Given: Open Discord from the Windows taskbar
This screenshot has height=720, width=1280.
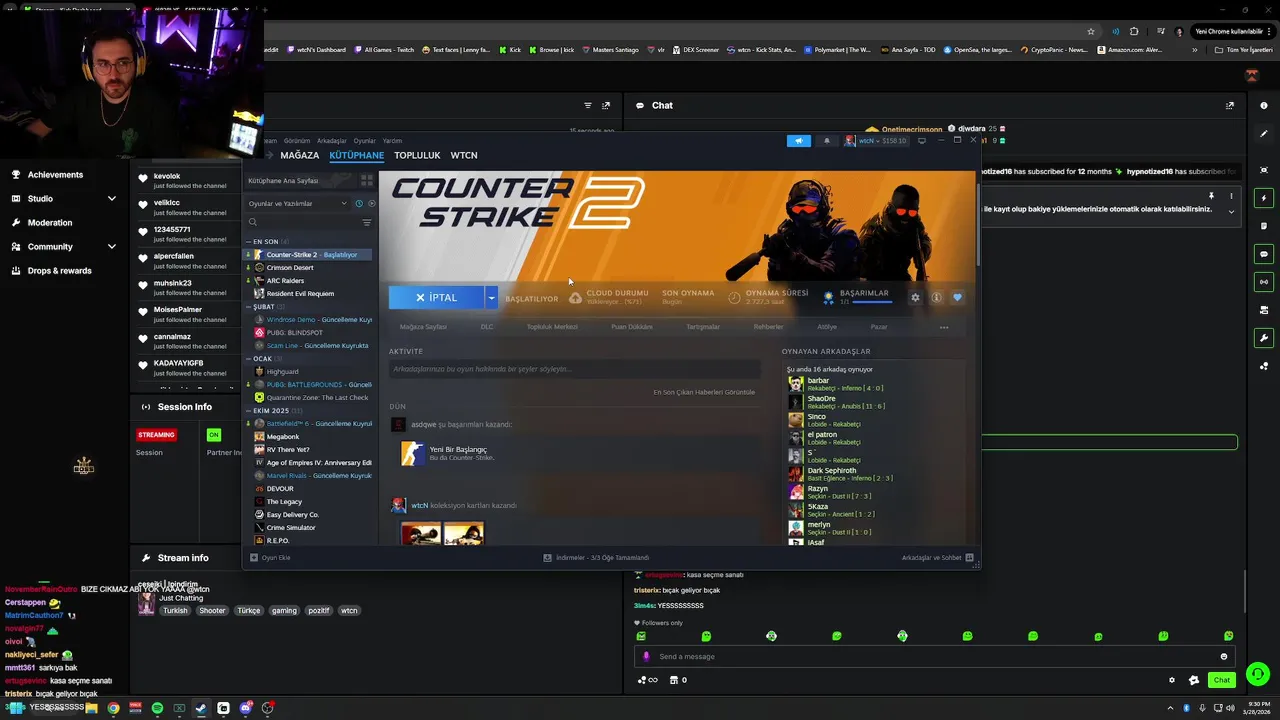Looking at the screenshot, I should pyautogui.click(x=245, y=708).
